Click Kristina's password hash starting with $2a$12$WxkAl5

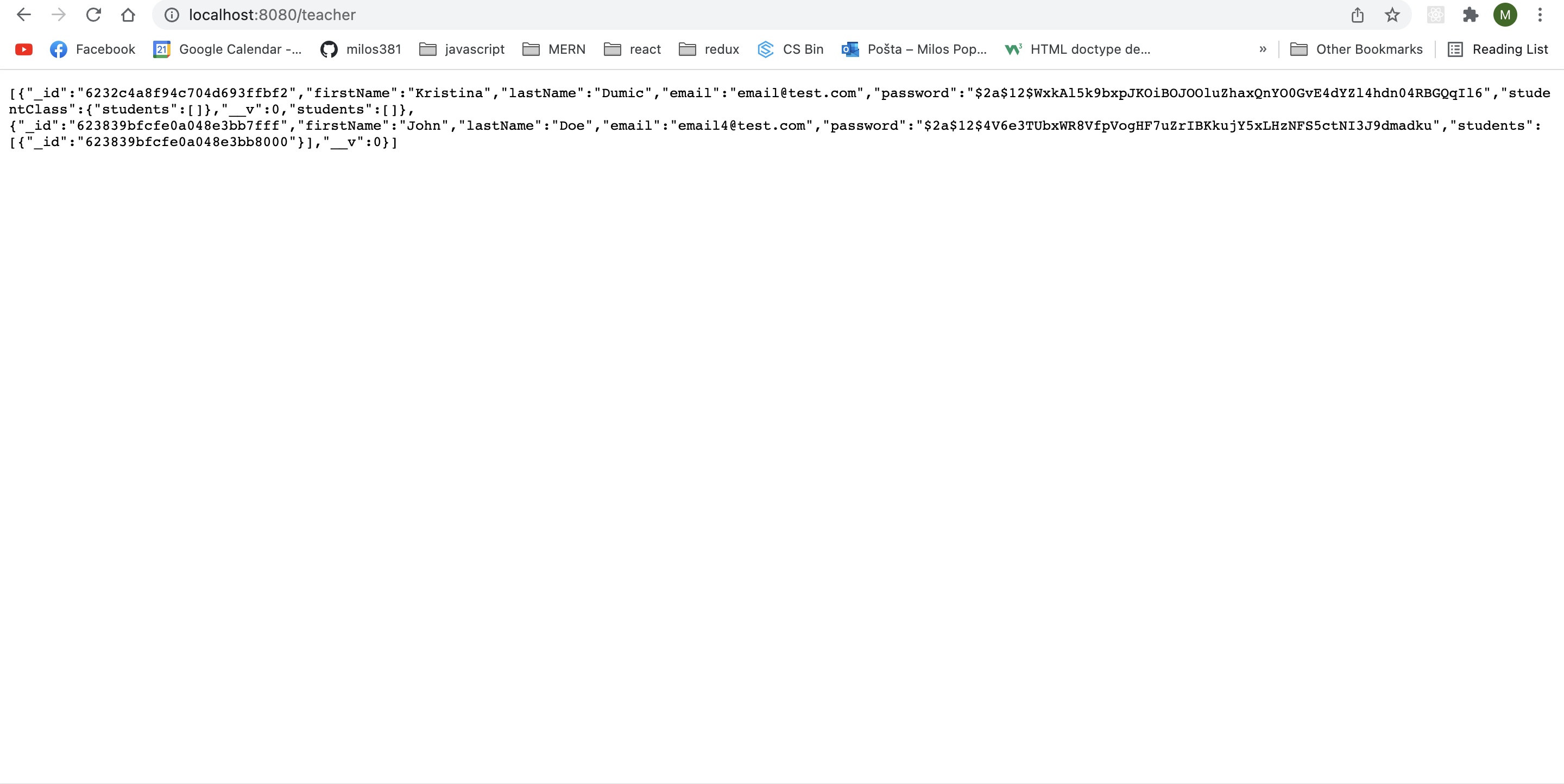click(x=1229, y=93)
